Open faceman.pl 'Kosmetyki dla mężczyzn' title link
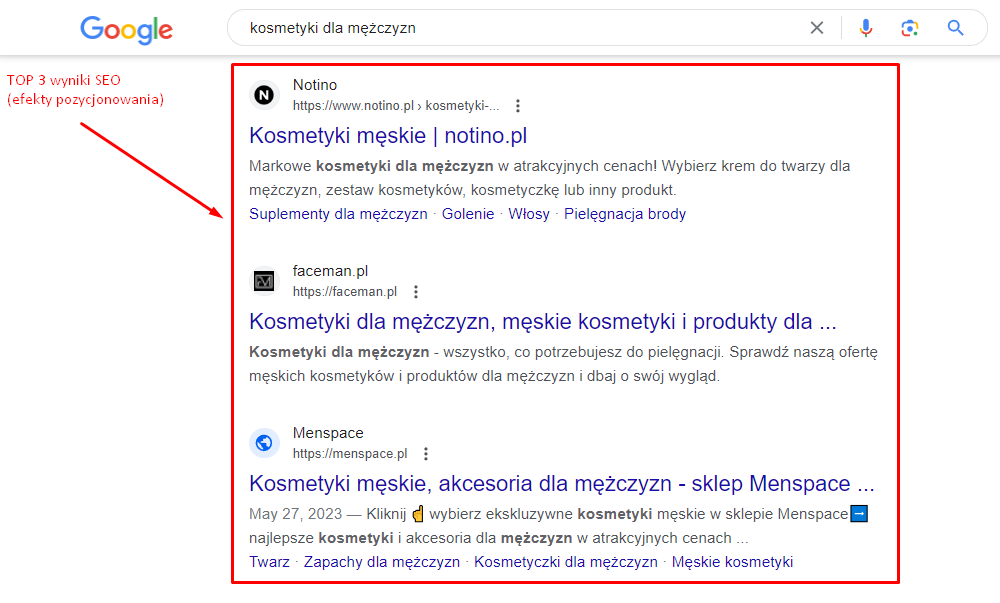1000x603 pixels. coord(542,322)
